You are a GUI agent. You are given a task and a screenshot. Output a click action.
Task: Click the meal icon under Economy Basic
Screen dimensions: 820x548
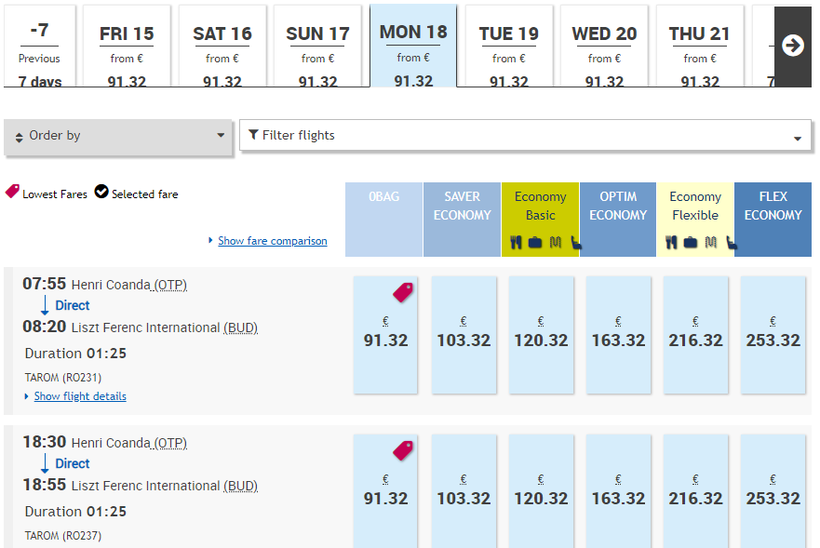(x=516, y=241)
